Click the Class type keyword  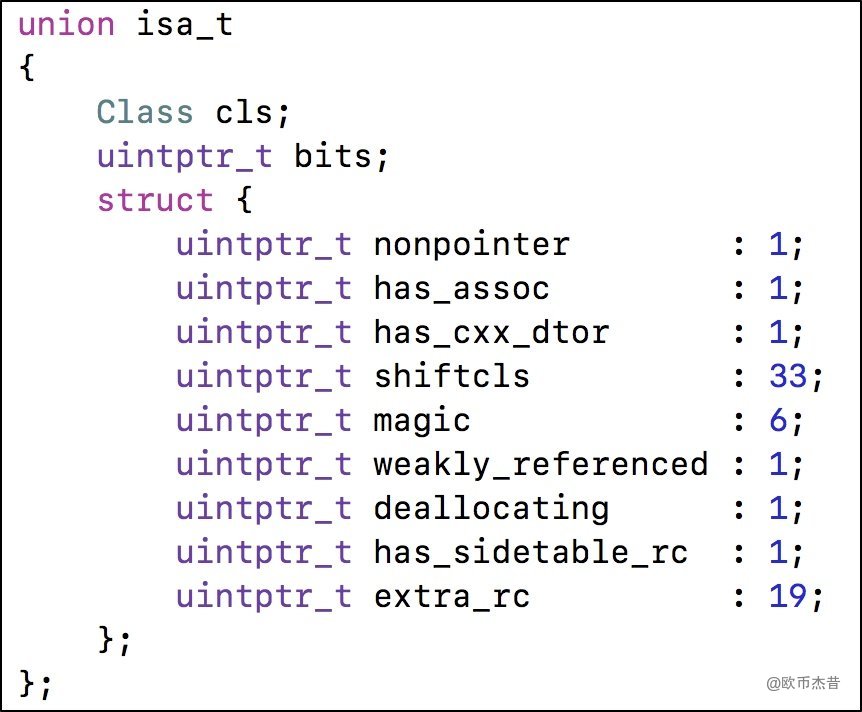(x=145, y=111)
